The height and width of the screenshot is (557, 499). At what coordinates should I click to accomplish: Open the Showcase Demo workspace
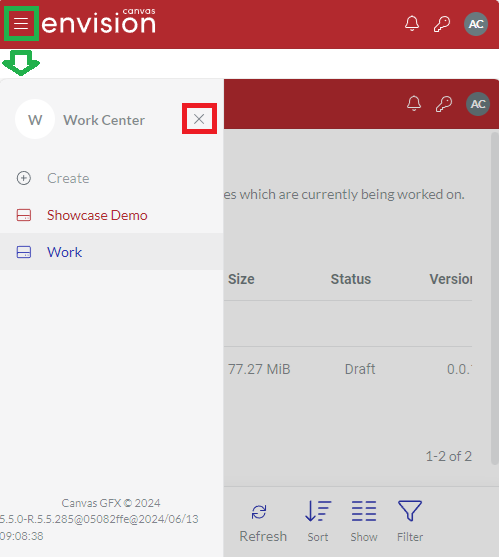coord(97,215)
